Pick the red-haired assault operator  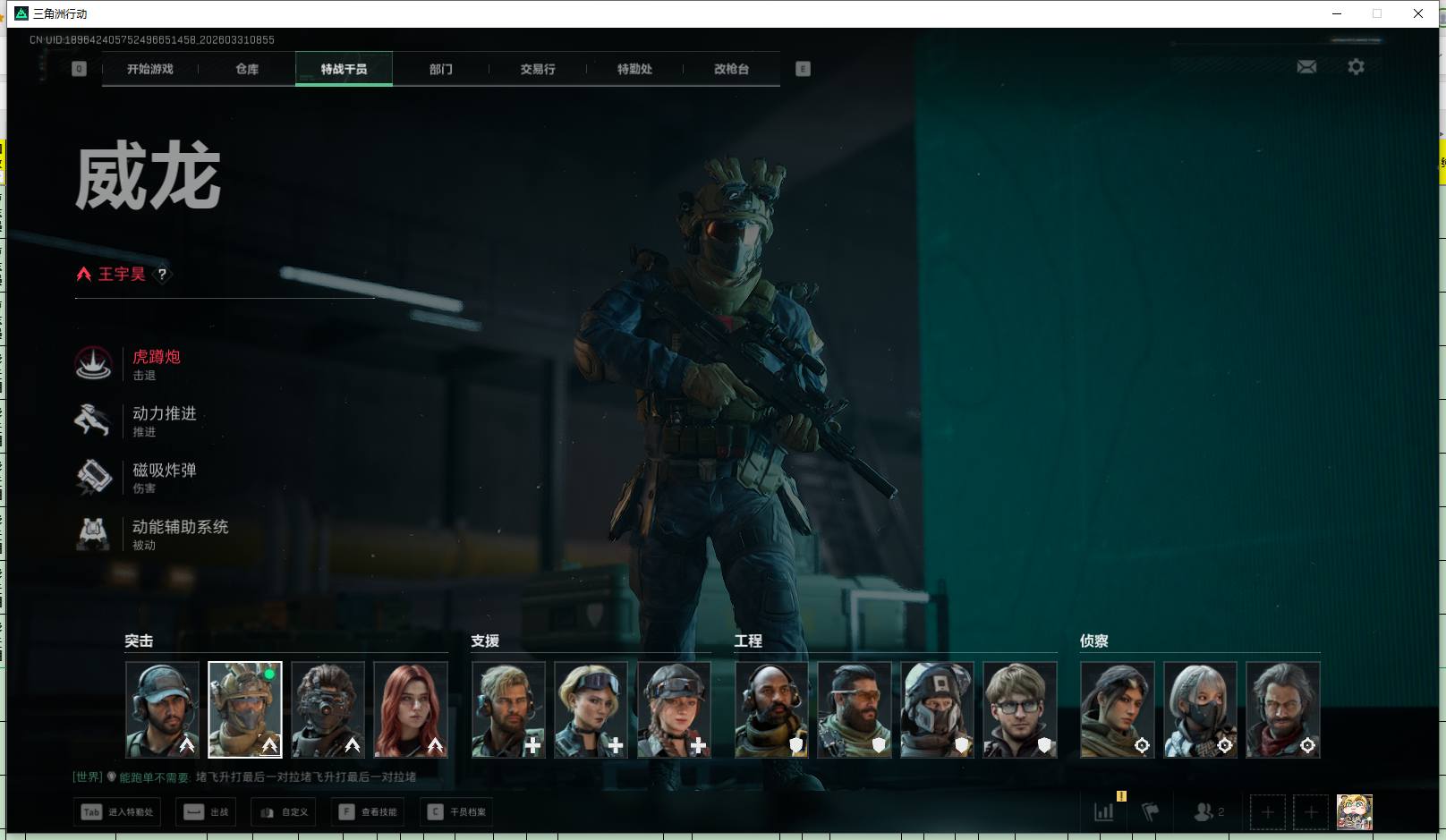[411, 709]
